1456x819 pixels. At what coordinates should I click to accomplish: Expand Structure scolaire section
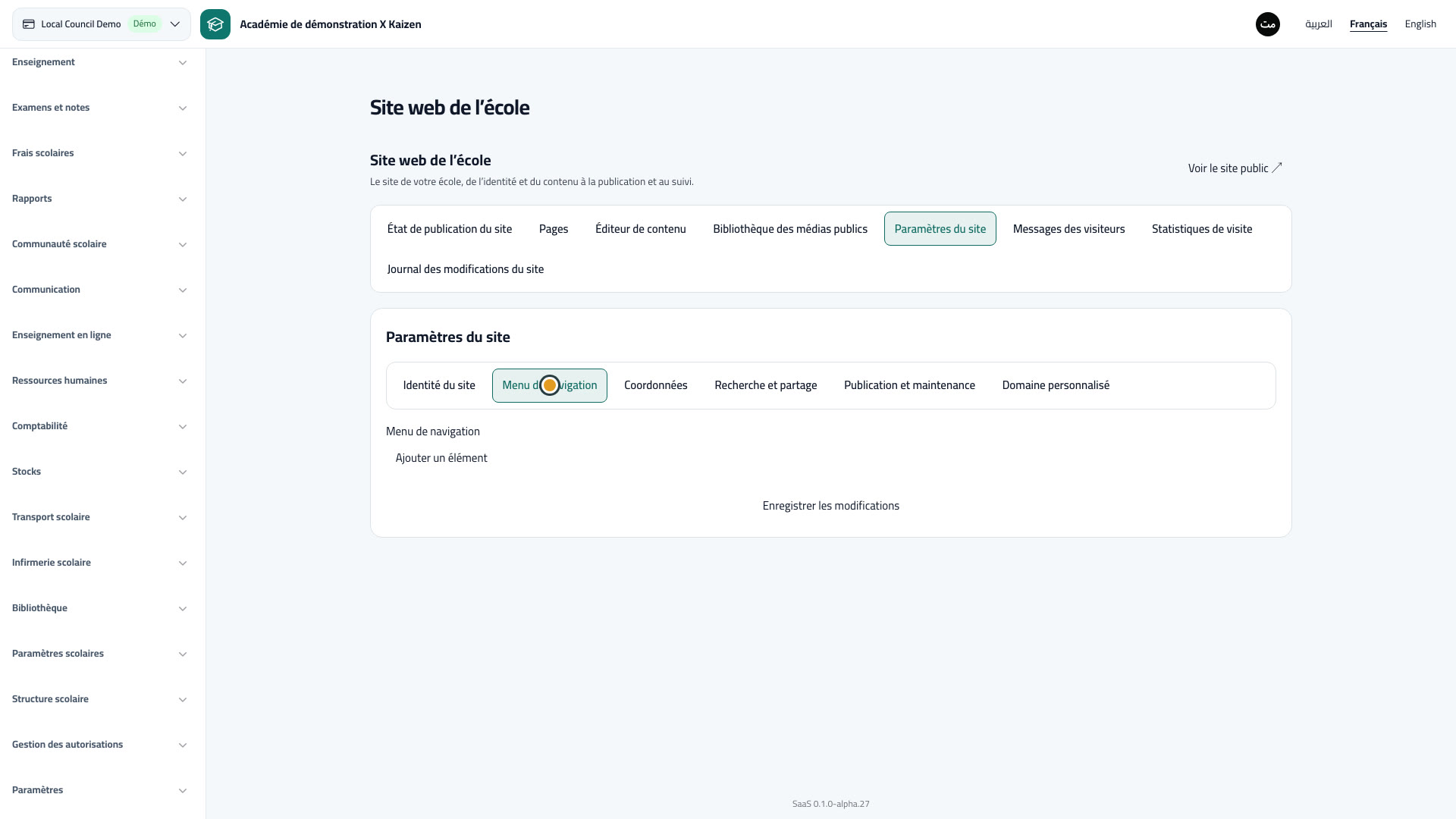click(99, 699)
